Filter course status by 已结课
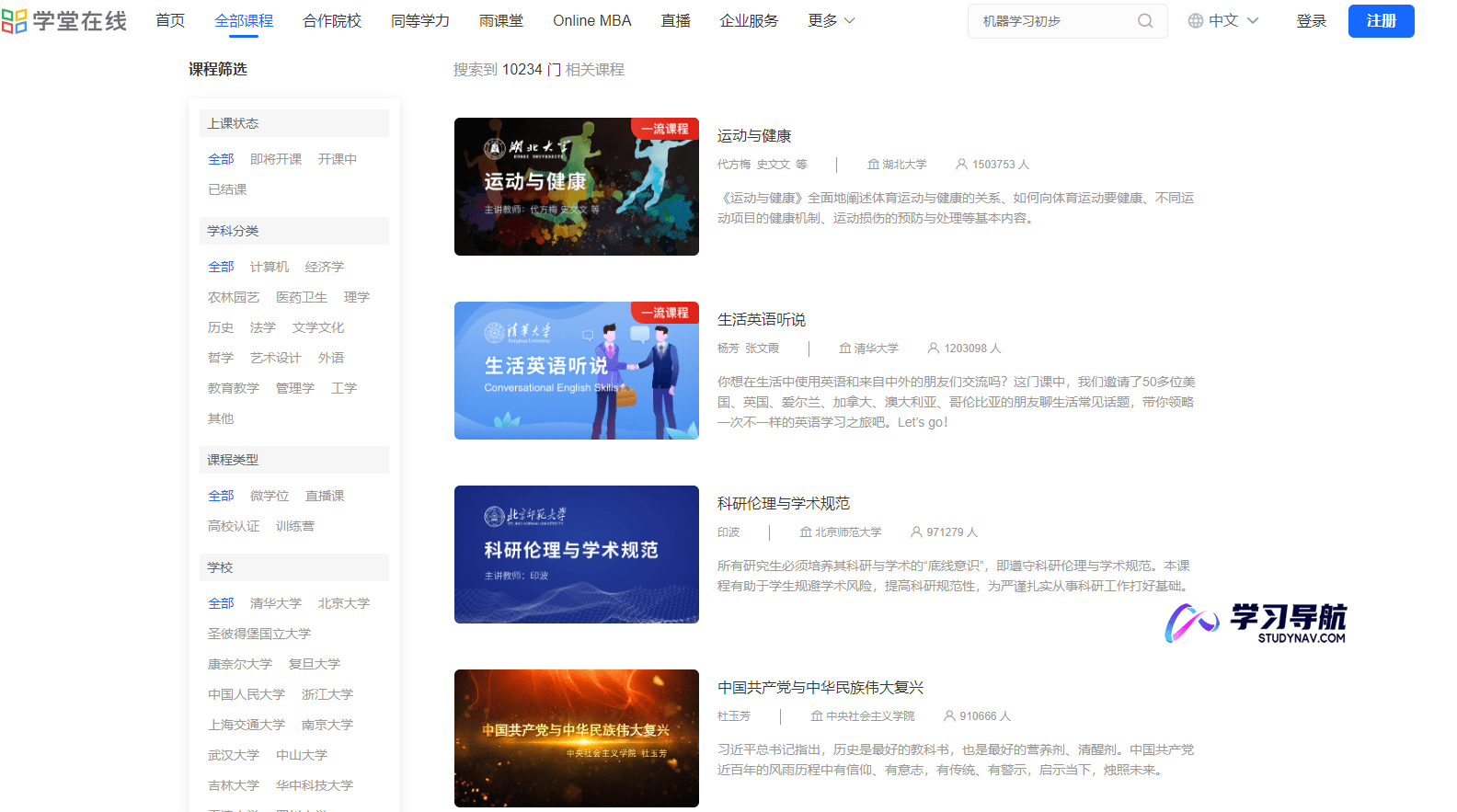 pyautogui.click(x=227, y=189)
